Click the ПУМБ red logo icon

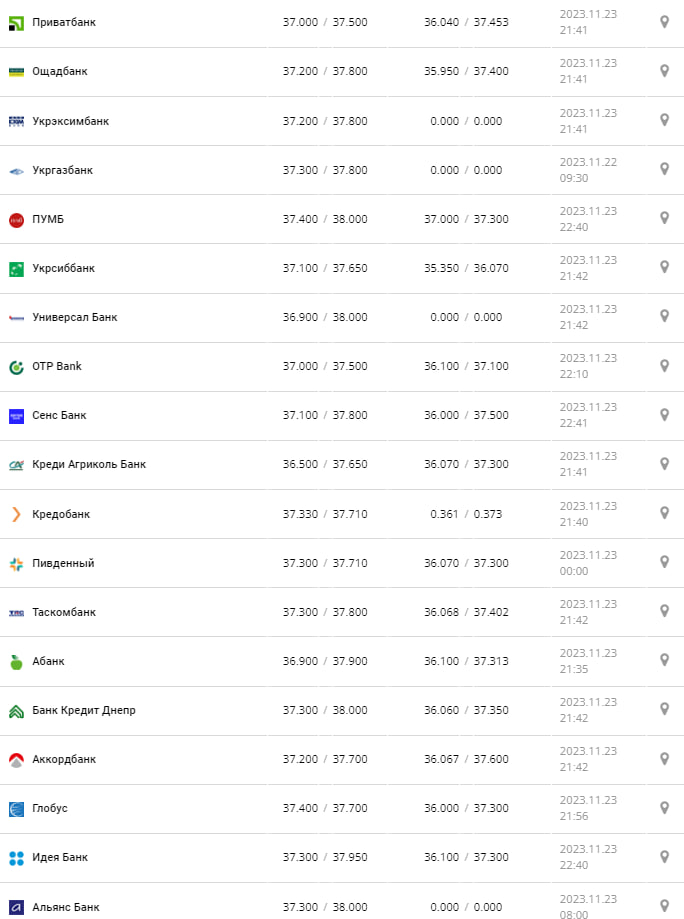pos(16,219)
